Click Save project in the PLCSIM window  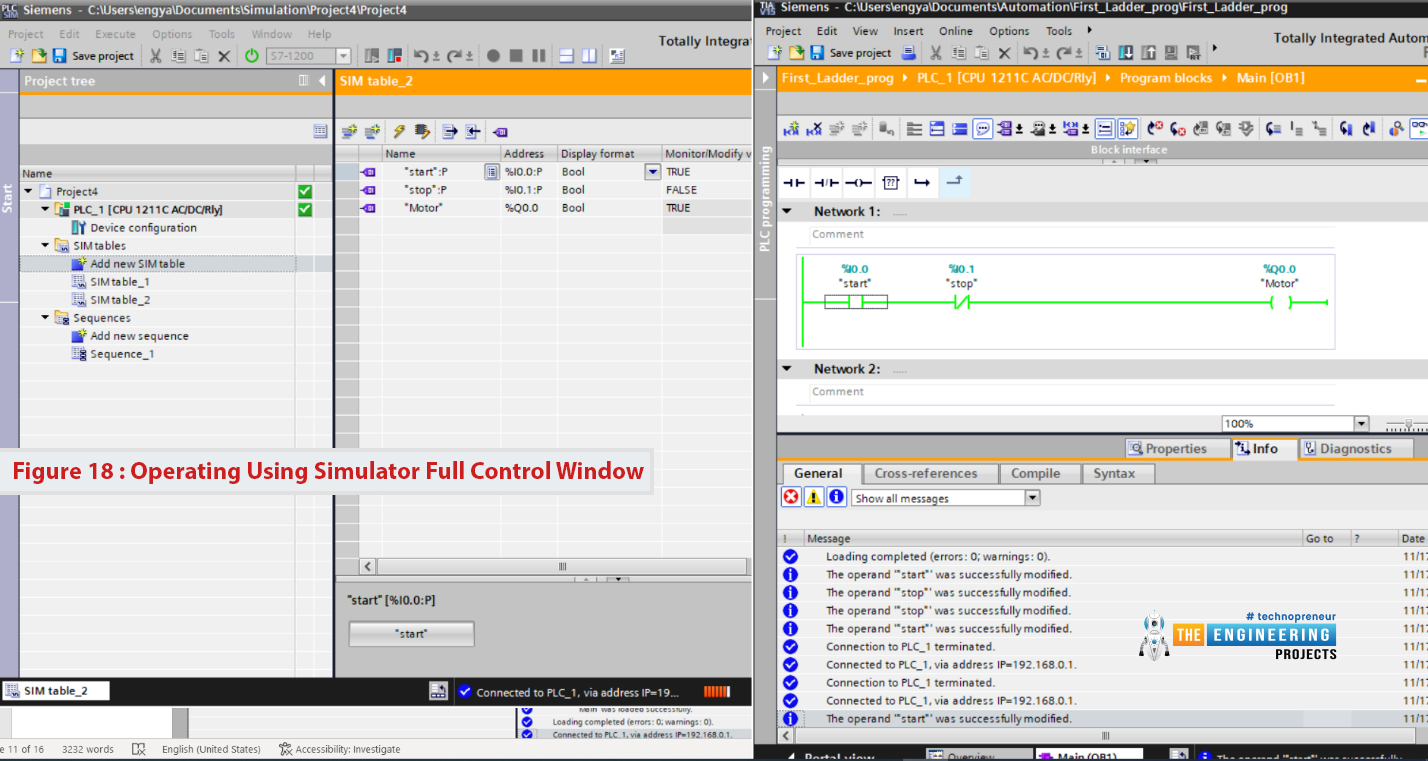tap(95, 56)
